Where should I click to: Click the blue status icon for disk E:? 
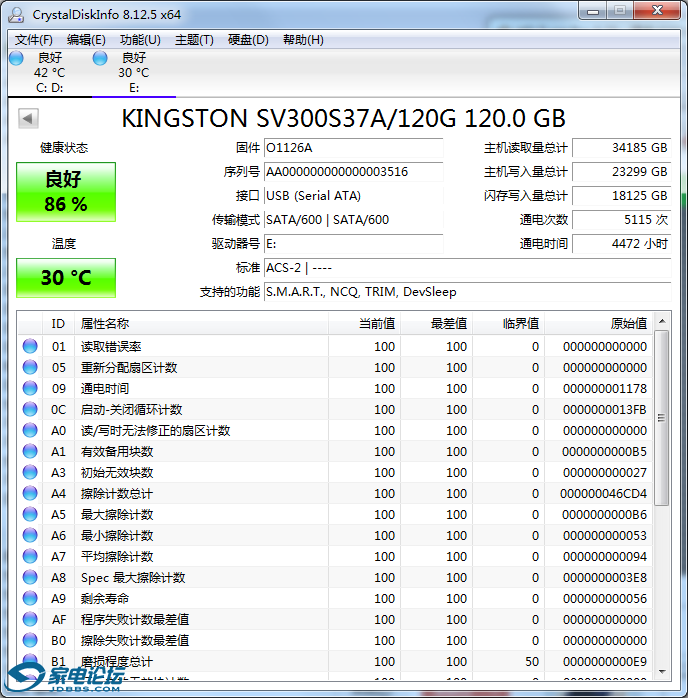[100, 58]
